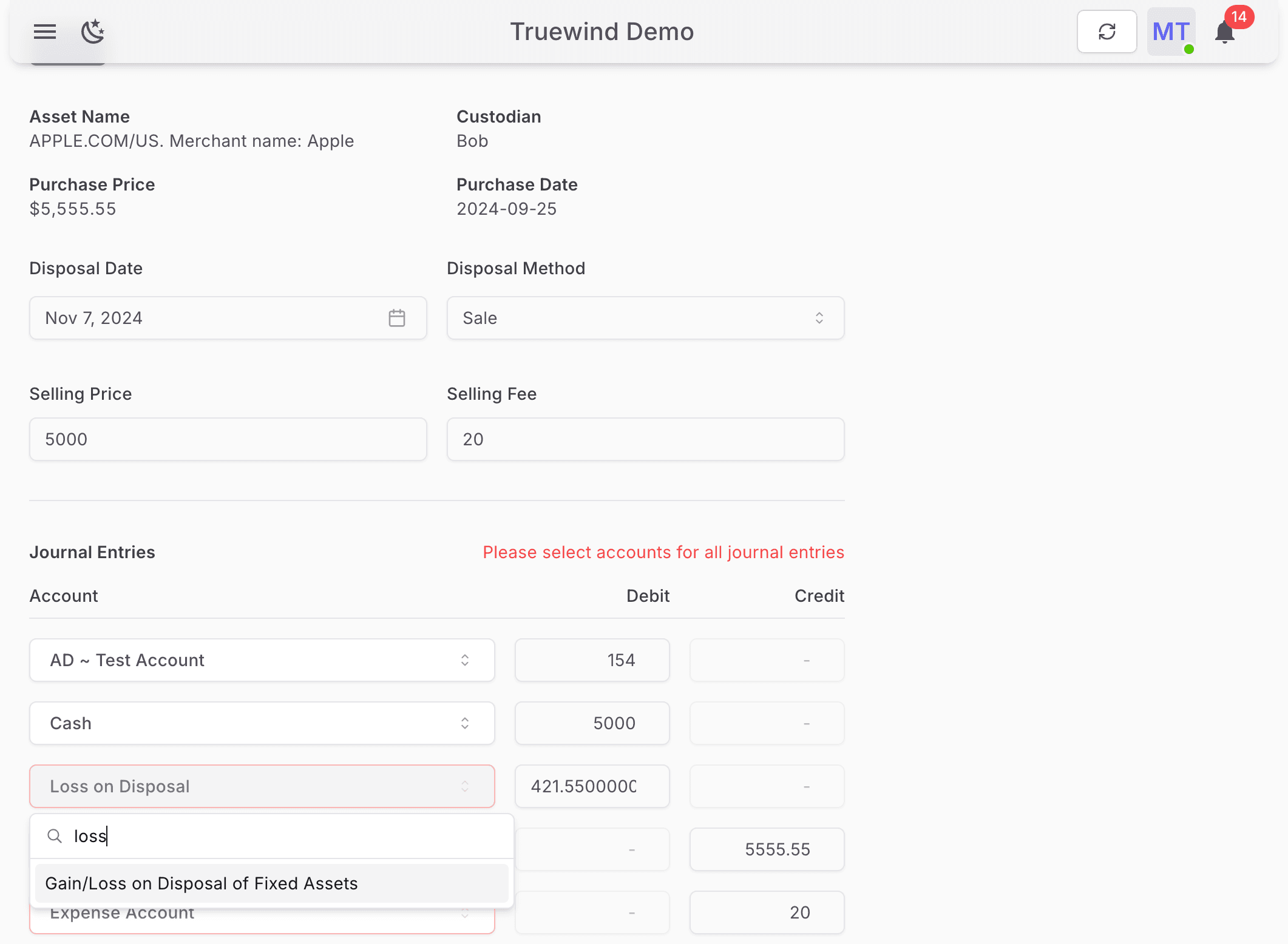Screen dimensions: 1288x944
Task: Open the hamburger navigation menu
Action: pos(45,32)
